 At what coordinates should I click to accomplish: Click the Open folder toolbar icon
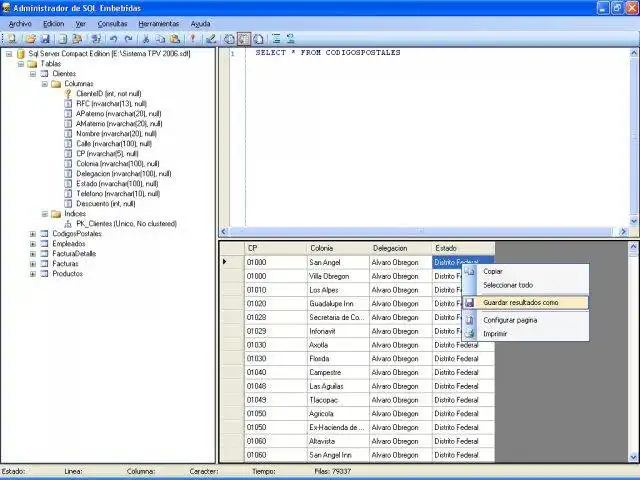click(x=31, y=39)
